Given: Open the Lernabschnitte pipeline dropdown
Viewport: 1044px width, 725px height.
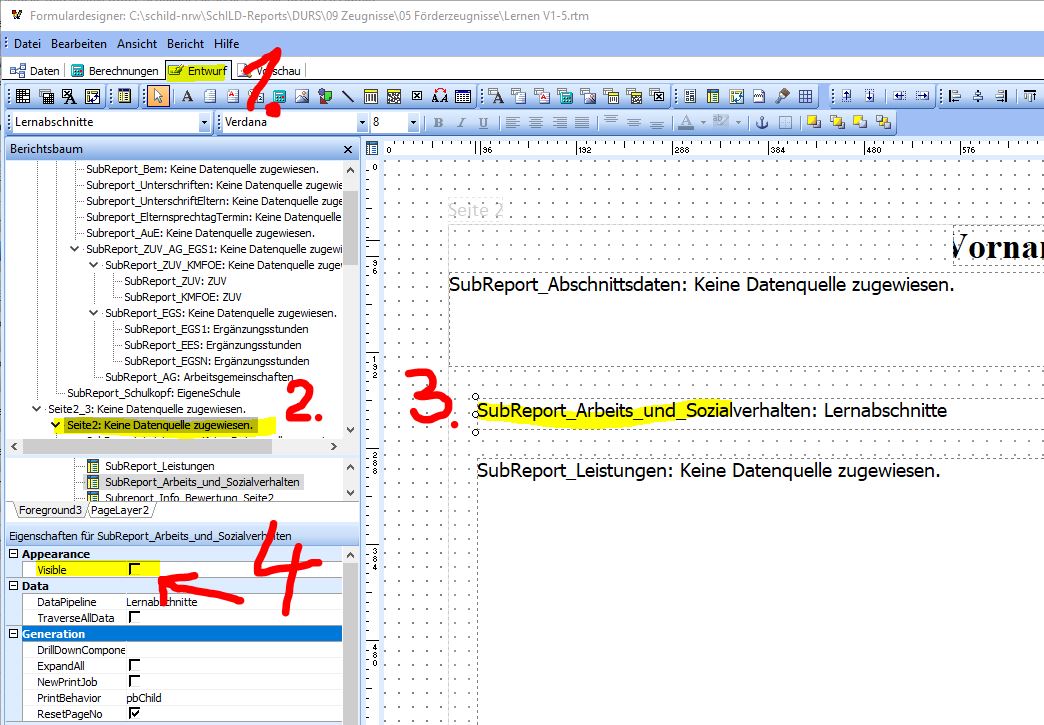Looking at the screenshot, I should 204,122.
